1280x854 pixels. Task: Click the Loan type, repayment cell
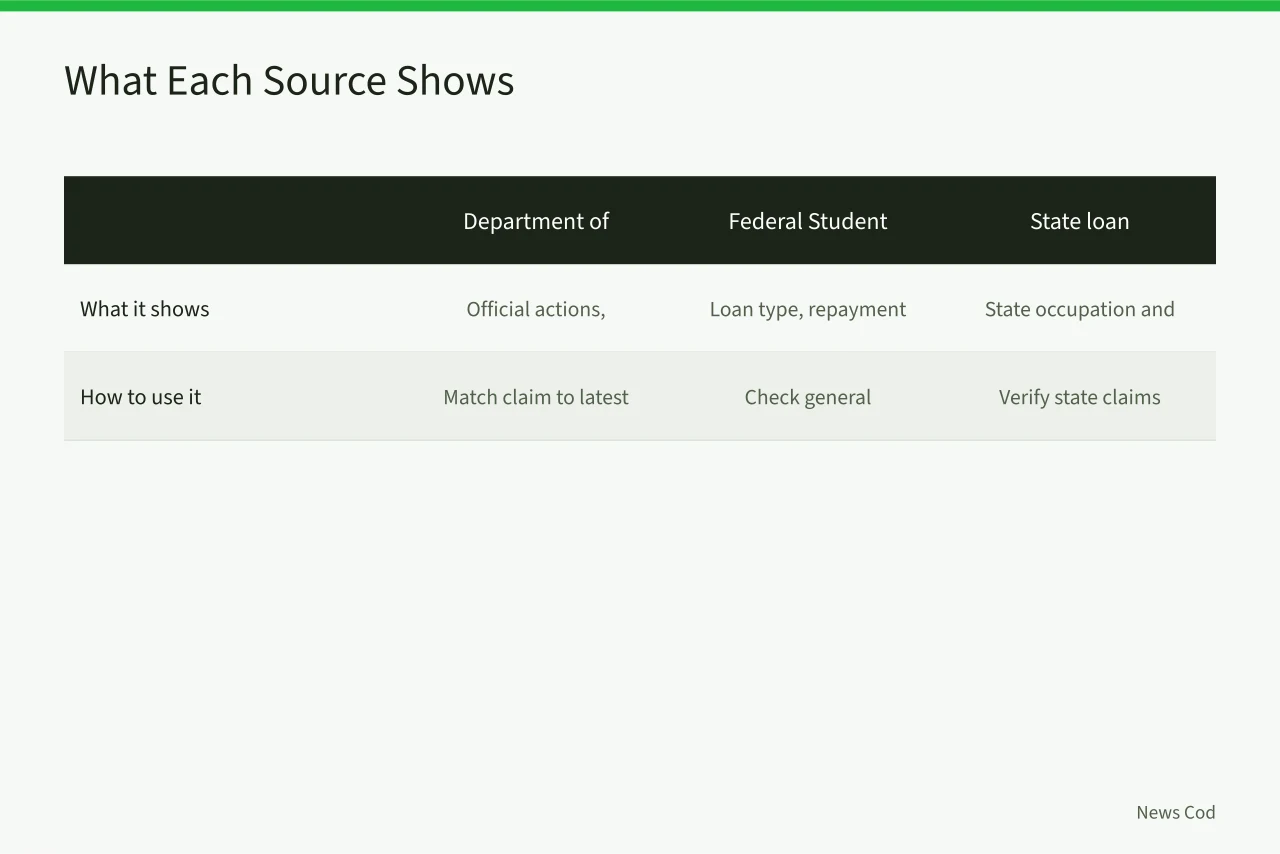click(x=808, y=309)
